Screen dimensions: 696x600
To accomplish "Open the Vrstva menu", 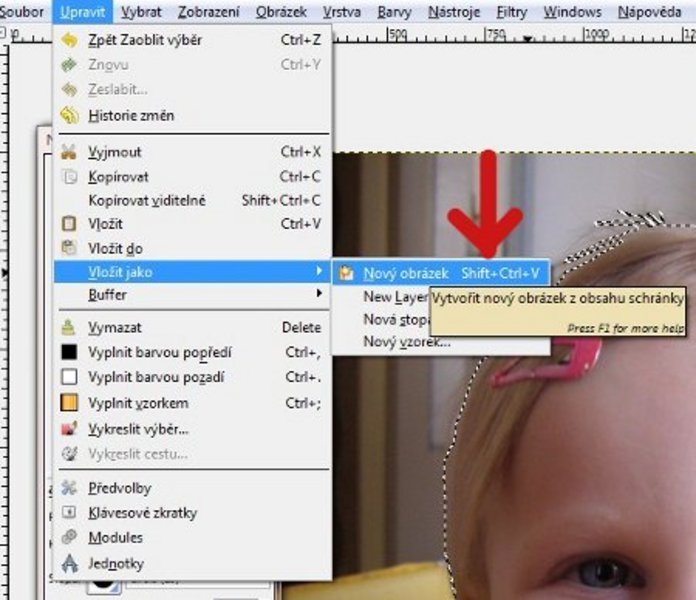I will (342, 12).
